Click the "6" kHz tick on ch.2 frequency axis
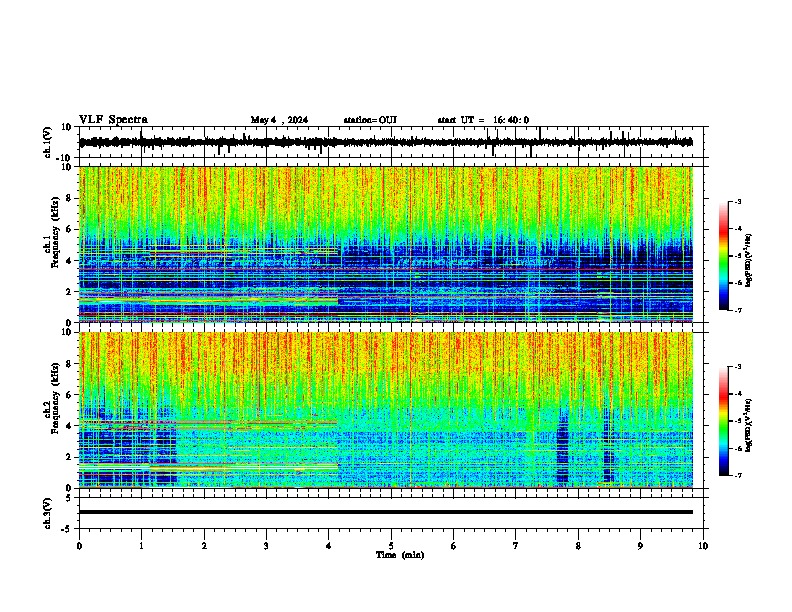792x612 pixels. (x=69, y=395)
